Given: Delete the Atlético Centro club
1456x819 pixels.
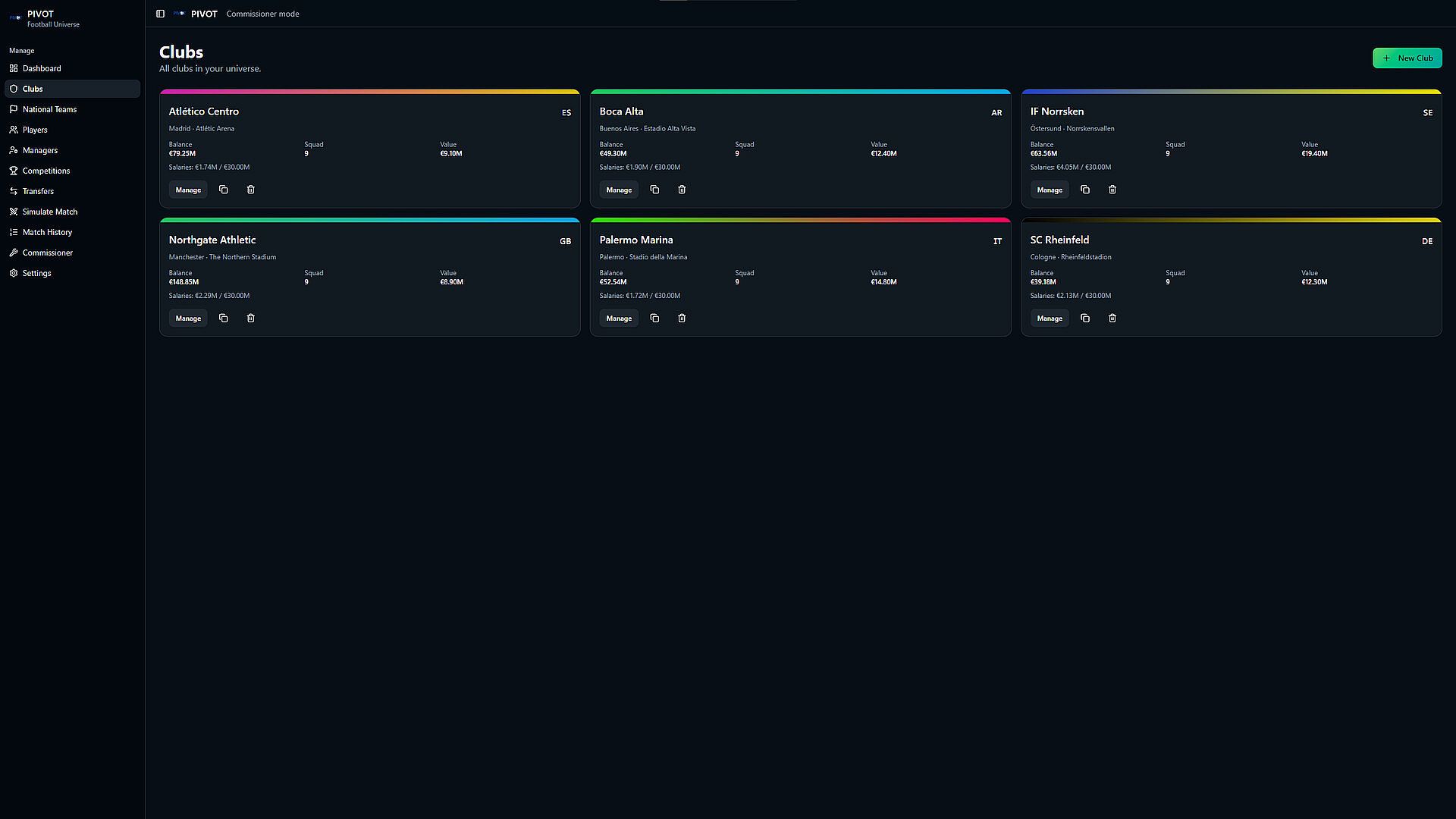Looking at the screenshot, I should (251, 190).
